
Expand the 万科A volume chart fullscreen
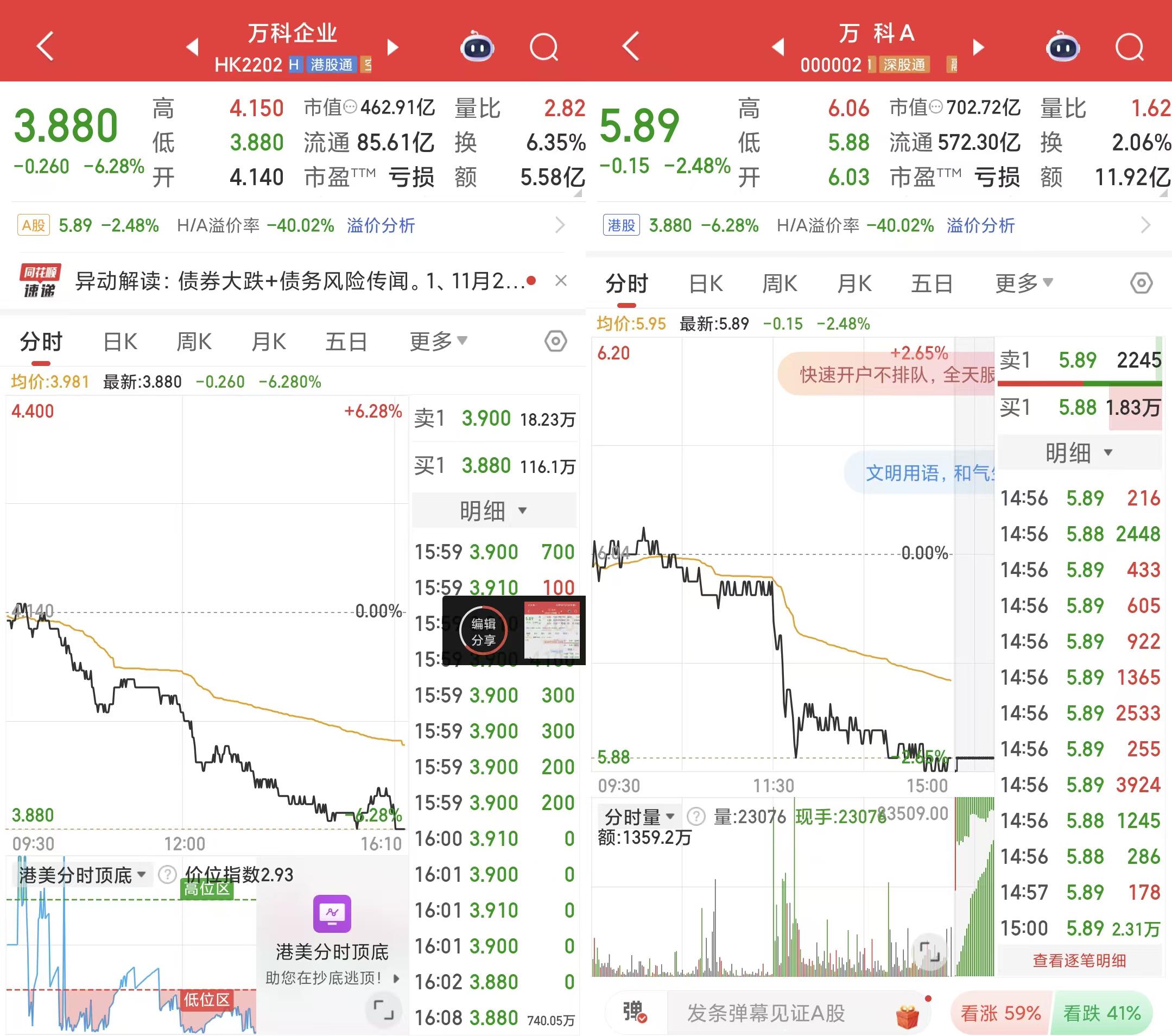coord(929,951)
